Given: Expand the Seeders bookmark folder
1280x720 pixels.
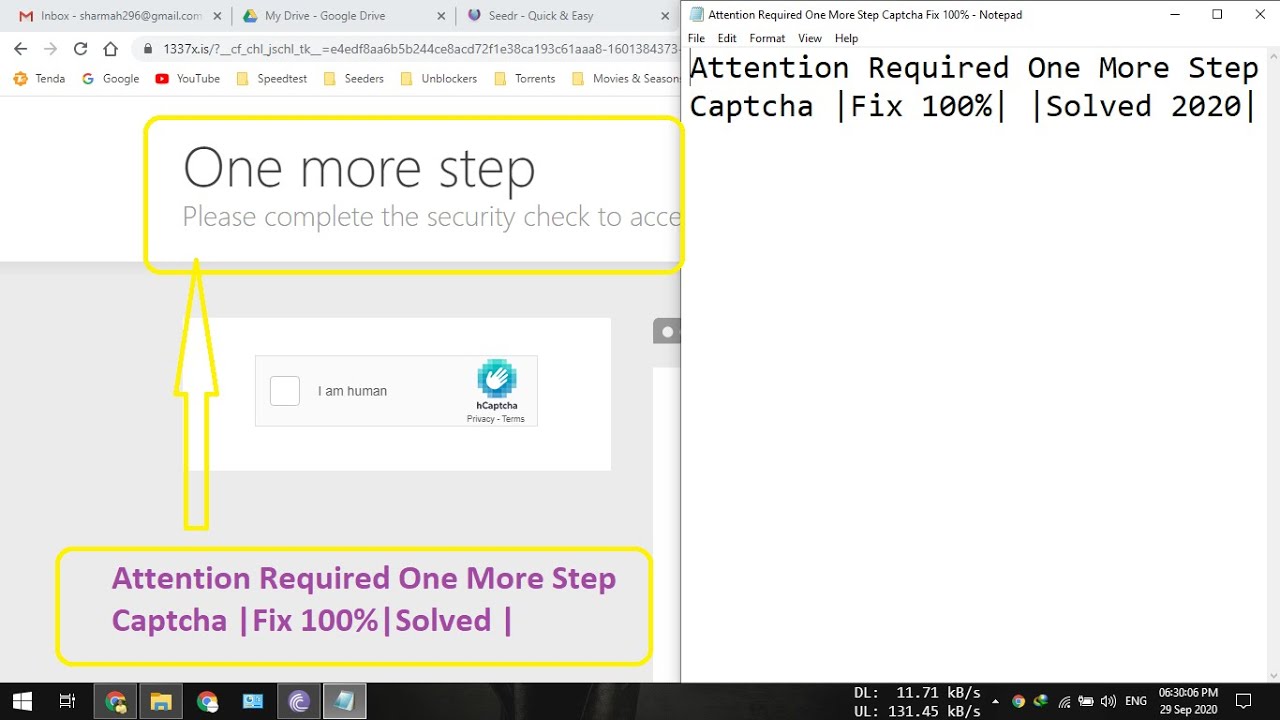Looking at the screenshot, I should (x=354, y=79).
